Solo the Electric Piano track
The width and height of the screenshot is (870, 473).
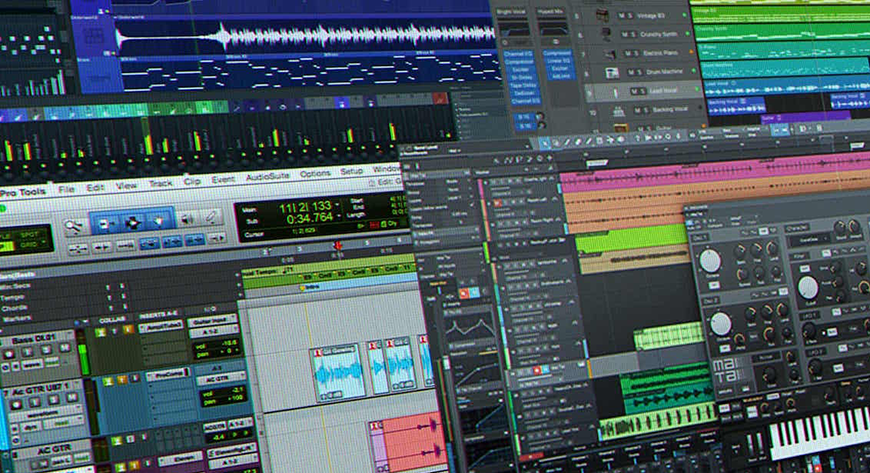pos(638,53)
